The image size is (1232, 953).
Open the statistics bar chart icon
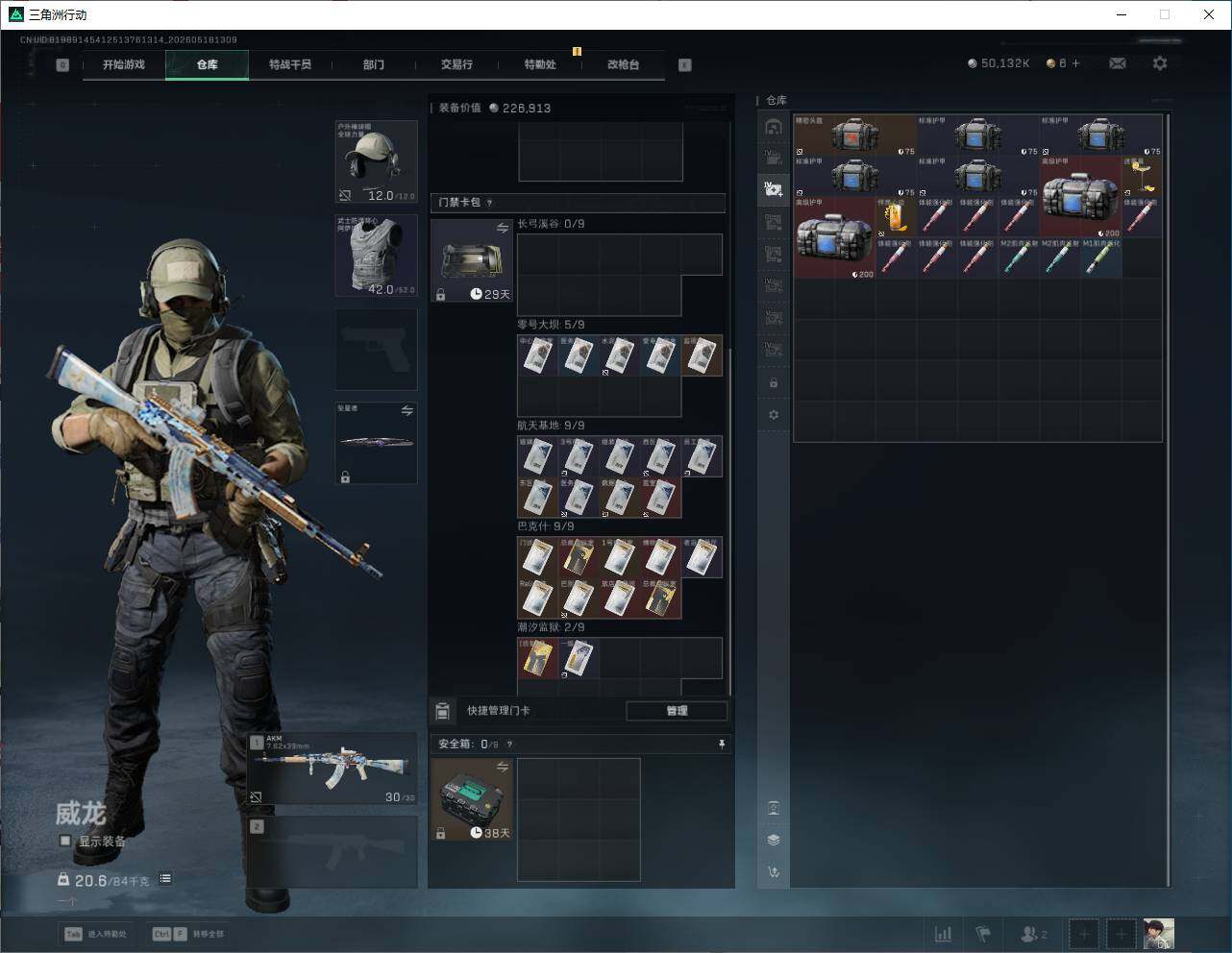(x=944, y=934)
